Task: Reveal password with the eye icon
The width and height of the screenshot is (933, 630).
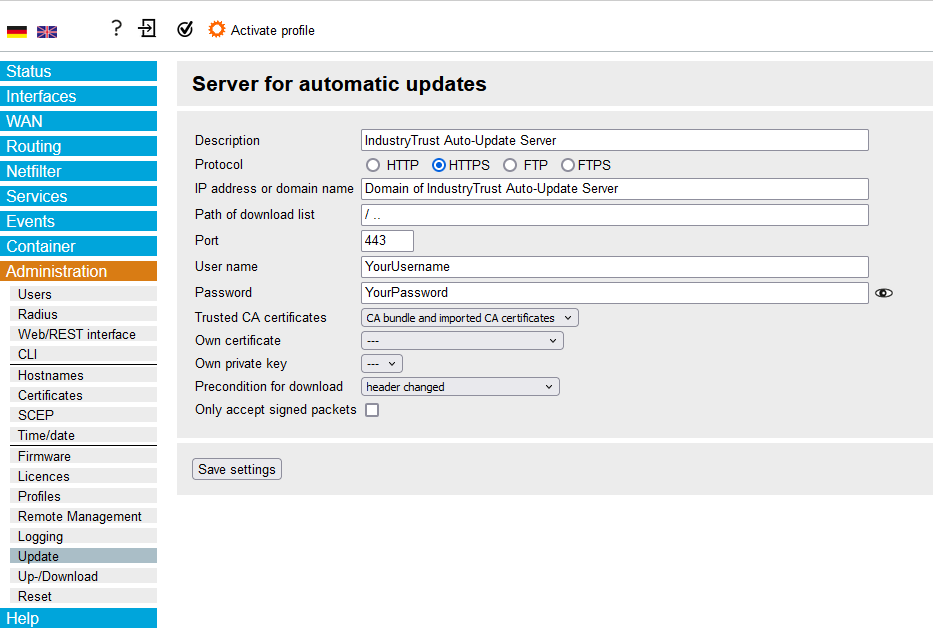Action: point(883,293)
